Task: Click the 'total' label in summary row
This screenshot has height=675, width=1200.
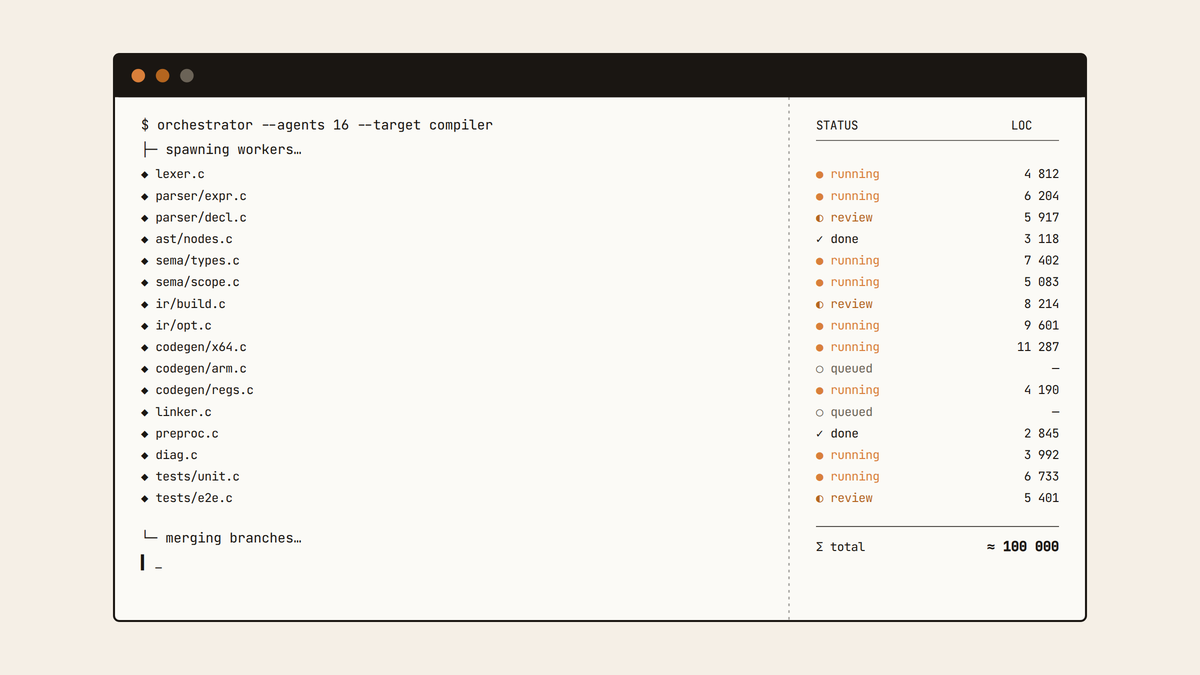Action: click(848, 547)
